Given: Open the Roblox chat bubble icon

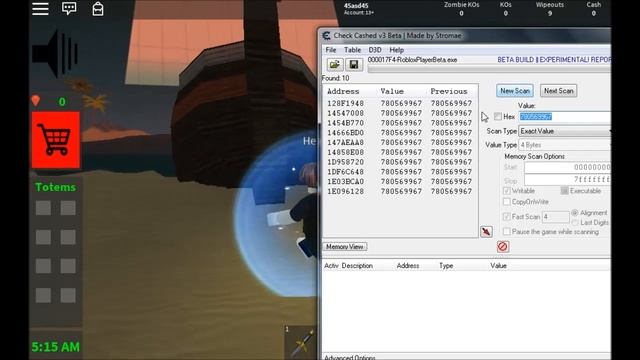Looking at the screenshot, I should click(69, 8).
